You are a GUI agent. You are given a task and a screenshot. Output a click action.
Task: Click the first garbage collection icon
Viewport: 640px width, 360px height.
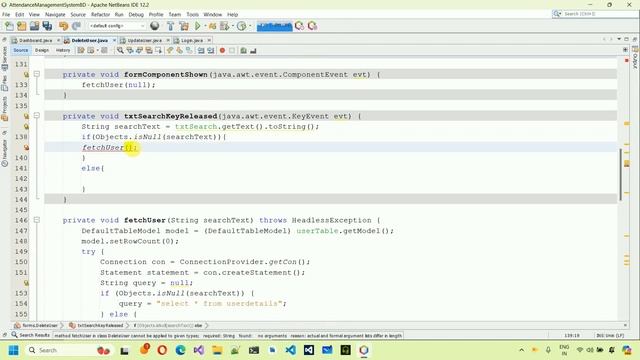300,26
